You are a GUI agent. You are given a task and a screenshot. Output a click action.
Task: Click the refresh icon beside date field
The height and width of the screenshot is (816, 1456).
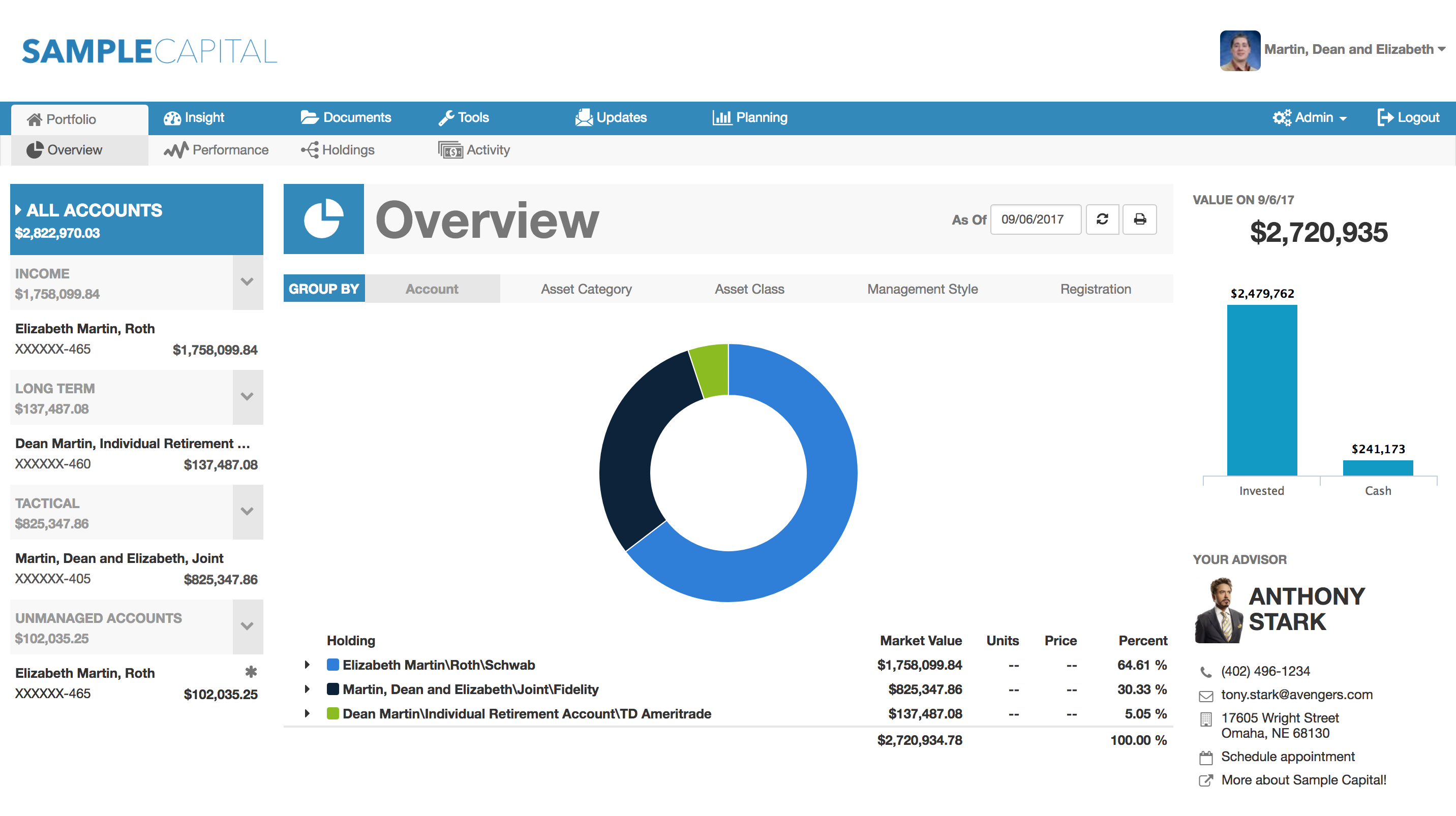coord(1102,219)
